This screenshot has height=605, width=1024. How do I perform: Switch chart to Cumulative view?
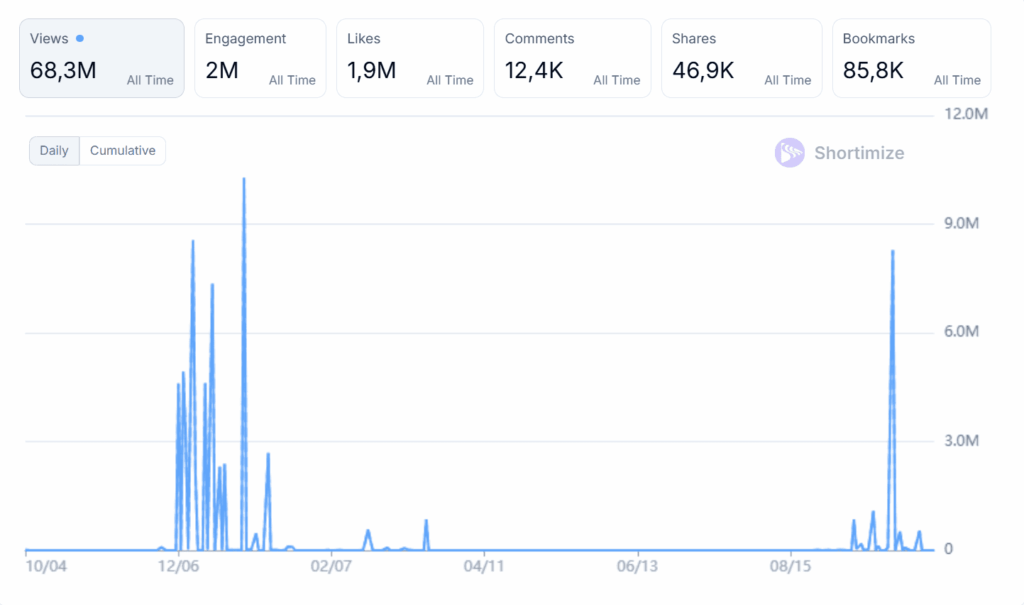[x=122, y=151]
